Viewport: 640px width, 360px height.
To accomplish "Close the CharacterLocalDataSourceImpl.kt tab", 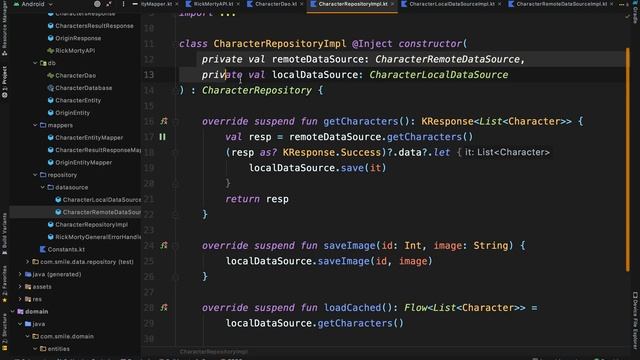I will 500,4.
